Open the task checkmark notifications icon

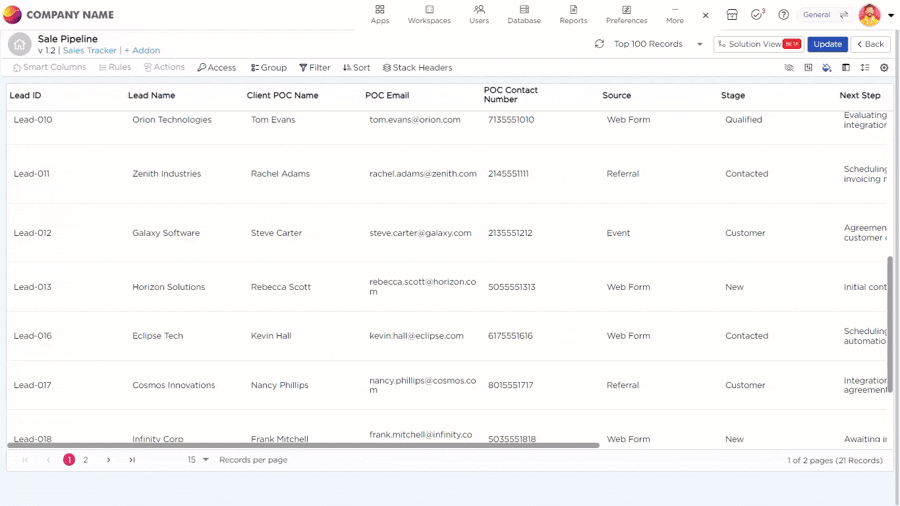757,15
